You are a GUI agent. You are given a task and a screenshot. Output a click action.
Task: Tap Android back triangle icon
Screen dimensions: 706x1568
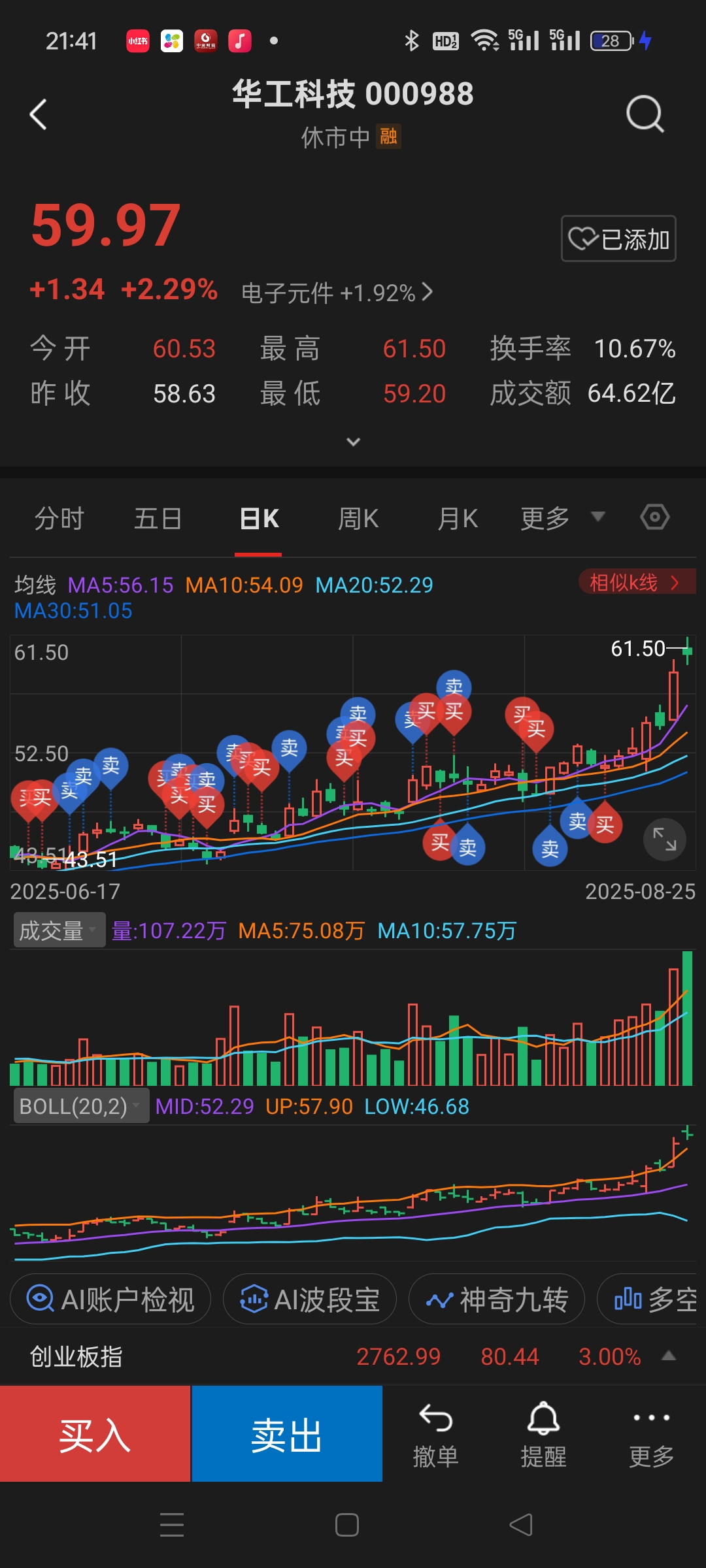click(521, 1525)
